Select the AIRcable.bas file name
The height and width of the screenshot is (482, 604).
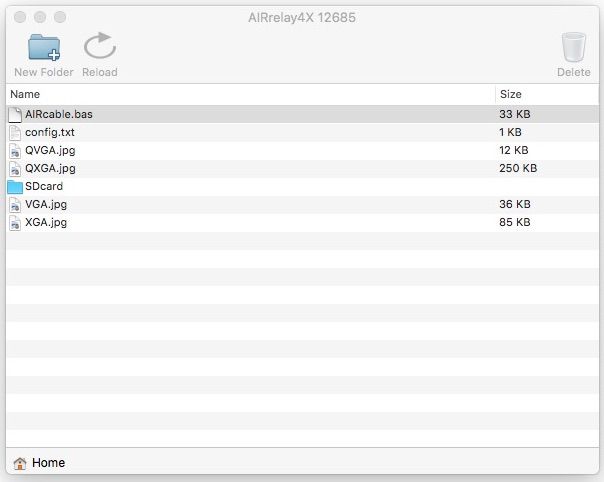point(59,114)
